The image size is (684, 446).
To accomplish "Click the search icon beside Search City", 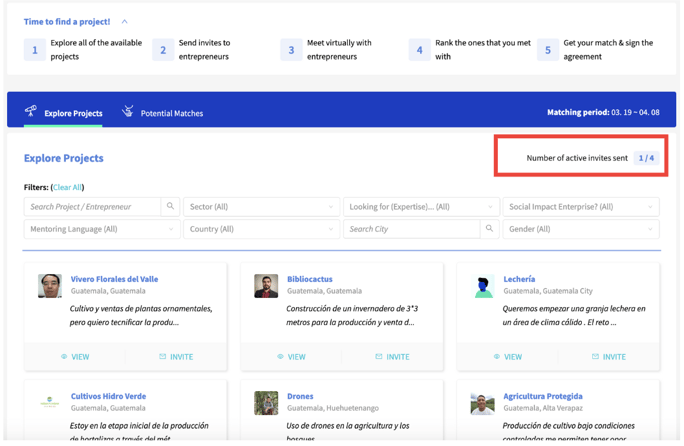I will pyautogui.click(x=489, y=229).
